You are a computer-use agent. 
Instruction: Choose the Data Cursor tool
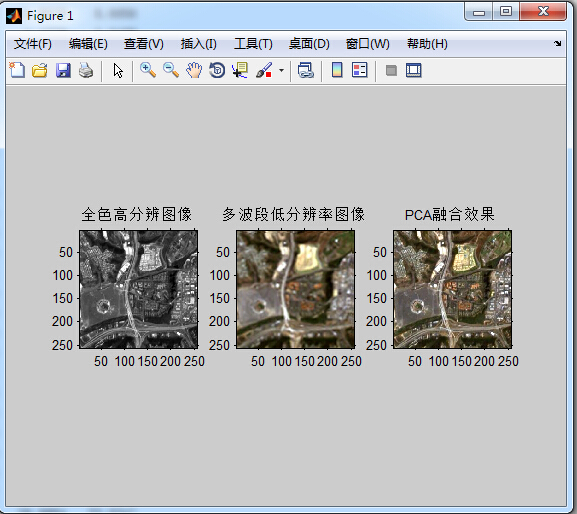[240, 70]
